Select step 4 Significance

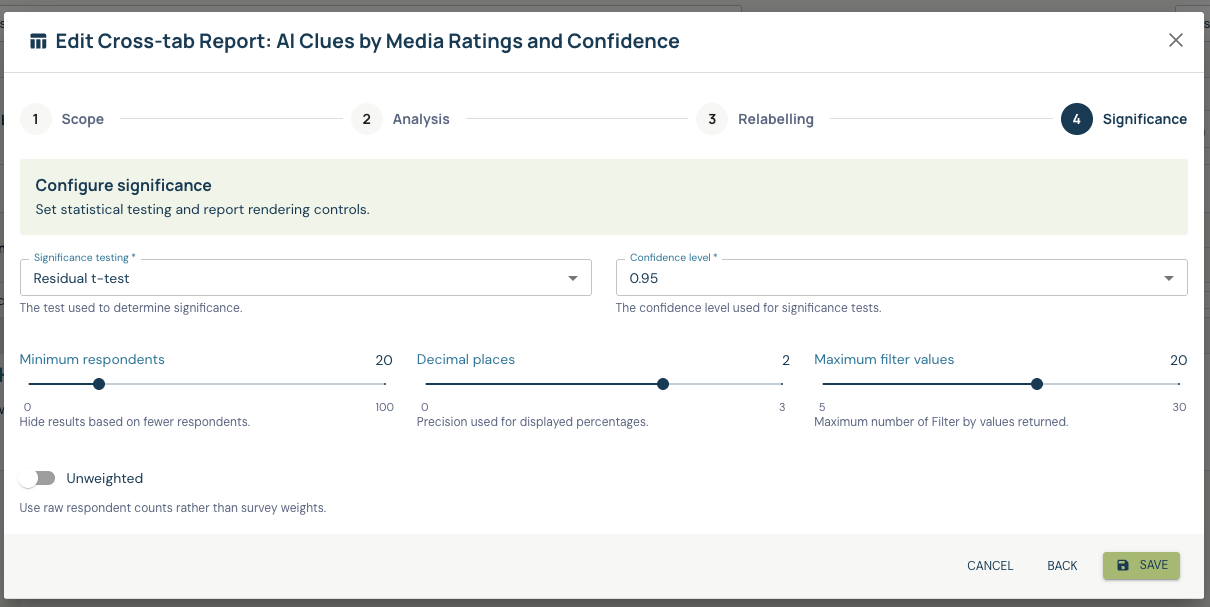click(1125, 119)
